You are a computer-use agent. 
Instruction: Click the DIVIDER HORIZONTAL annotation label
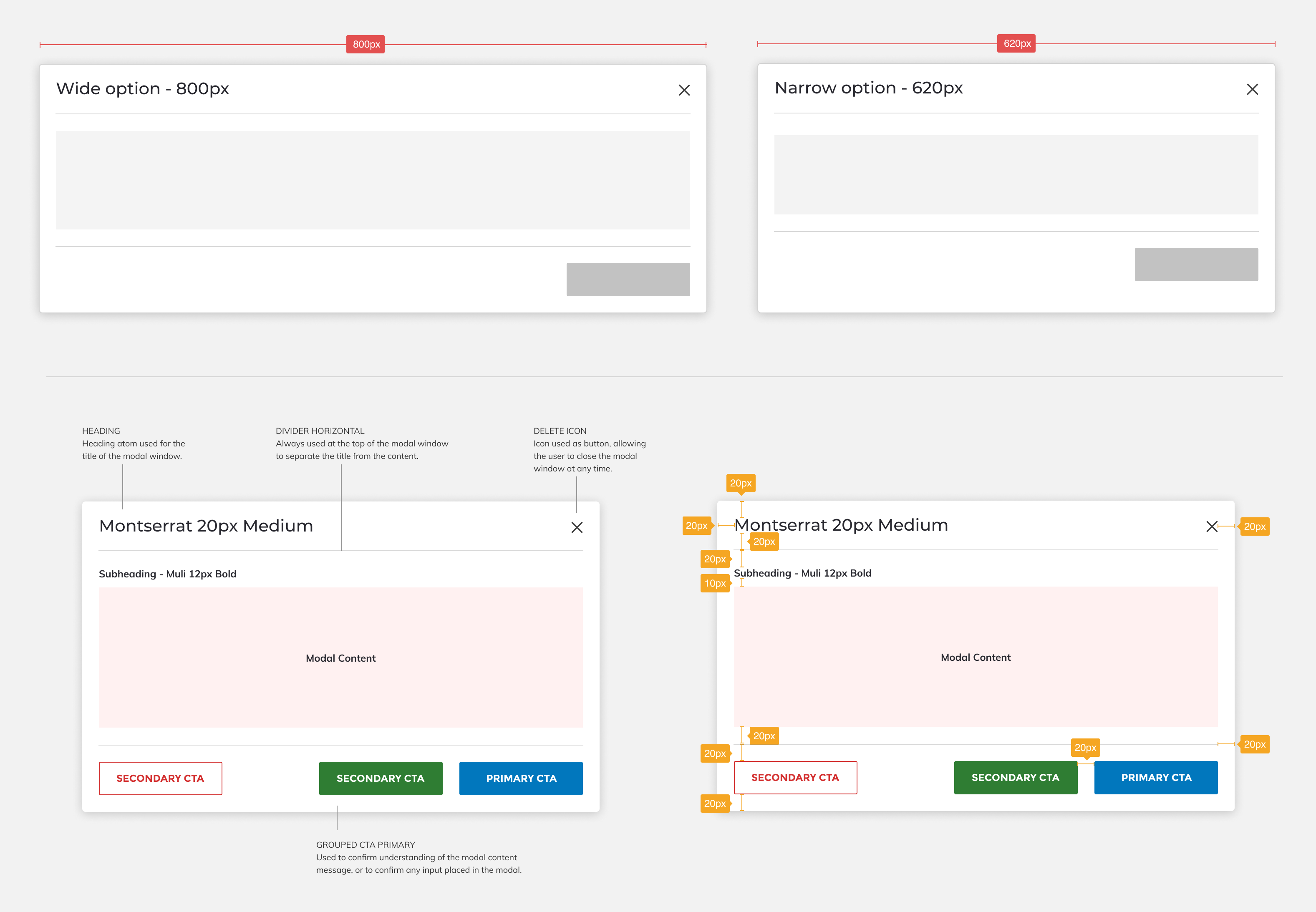[320, 431]
